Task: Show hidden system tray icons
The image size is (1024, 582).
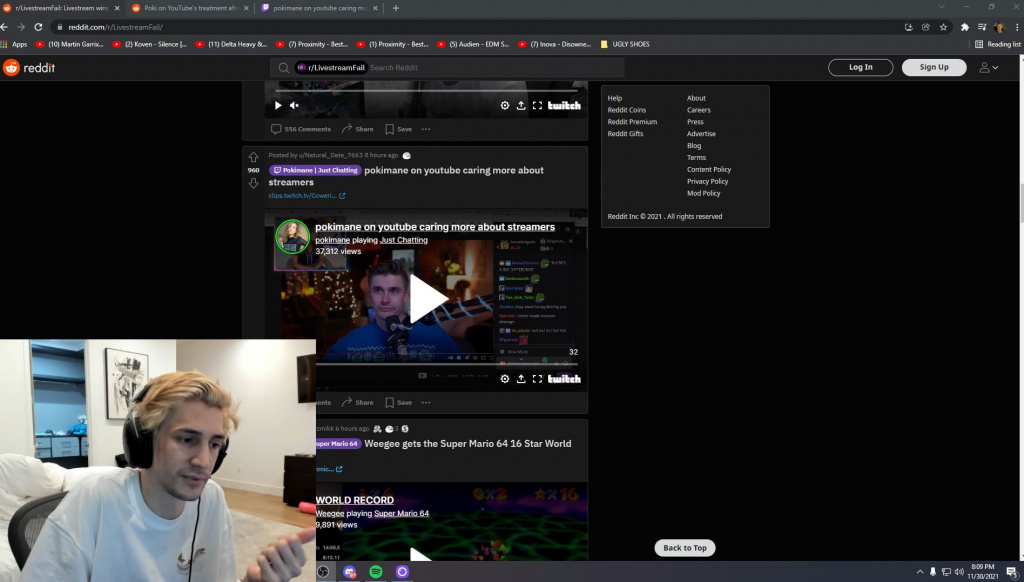Action: [920, 572]
